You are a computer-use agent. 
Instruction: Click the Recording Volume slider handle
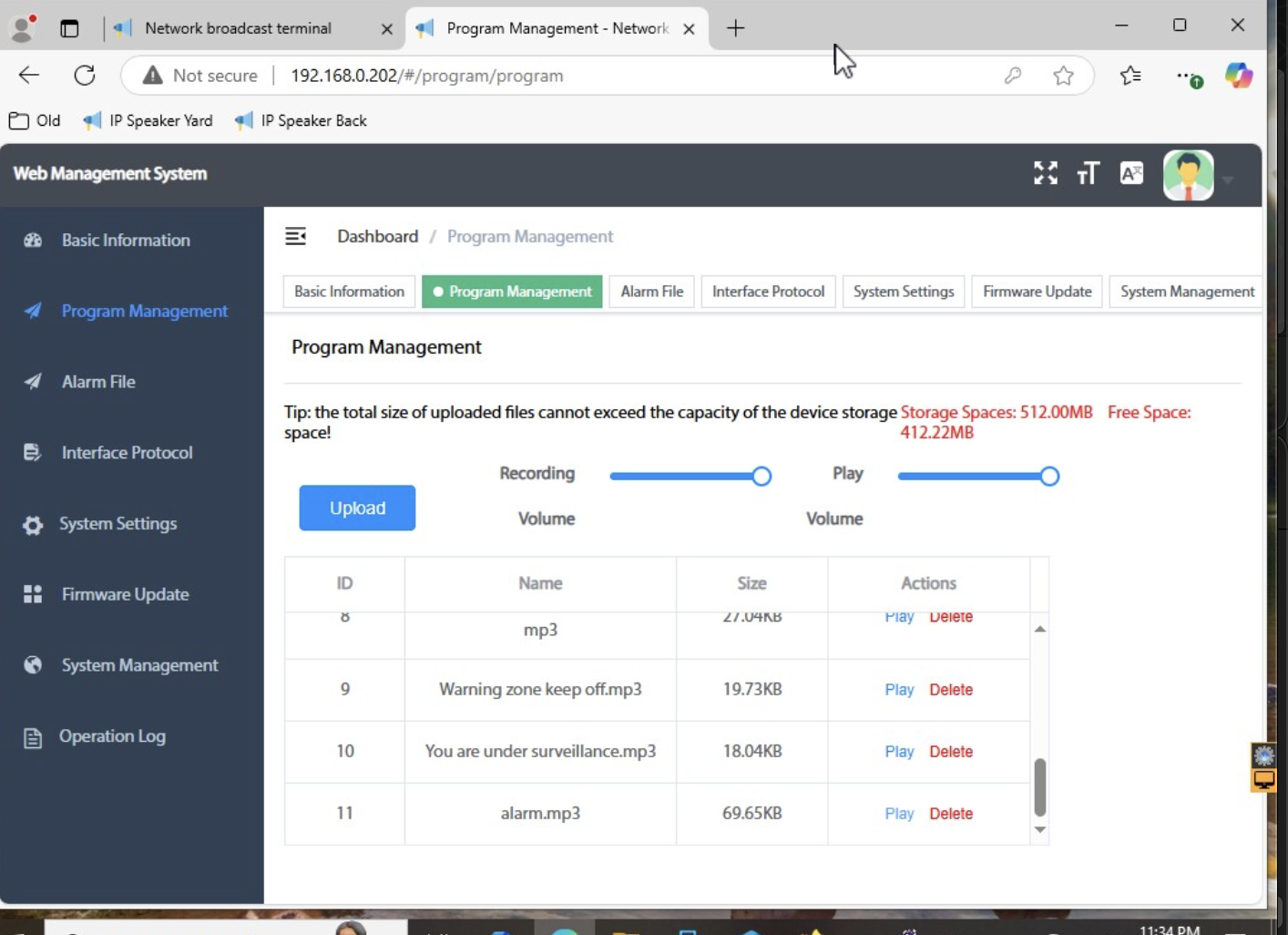click(762, 476)
